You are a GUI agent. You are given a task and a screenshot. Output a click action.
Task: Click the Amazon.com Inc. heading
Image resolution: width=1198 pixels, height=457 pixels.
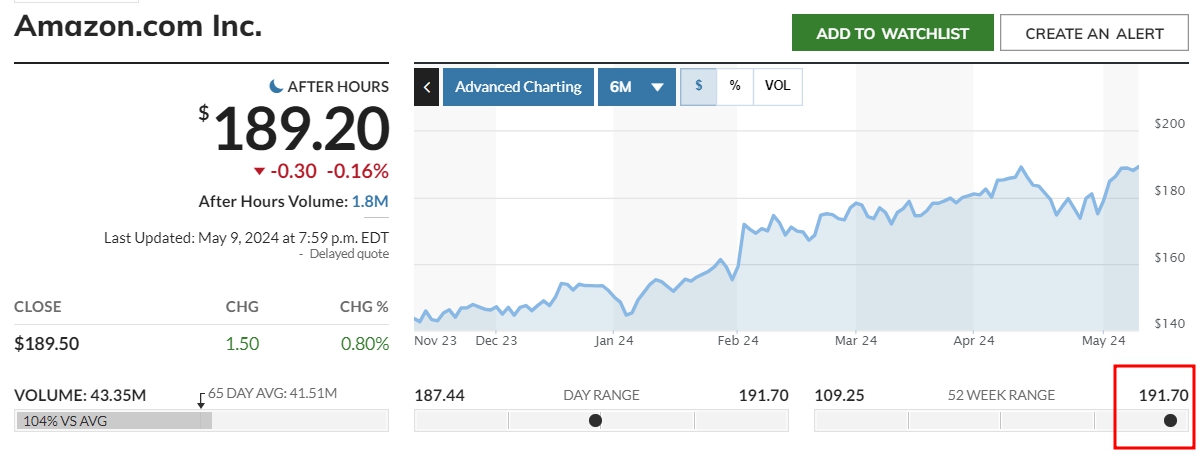[x=138, y=27]
